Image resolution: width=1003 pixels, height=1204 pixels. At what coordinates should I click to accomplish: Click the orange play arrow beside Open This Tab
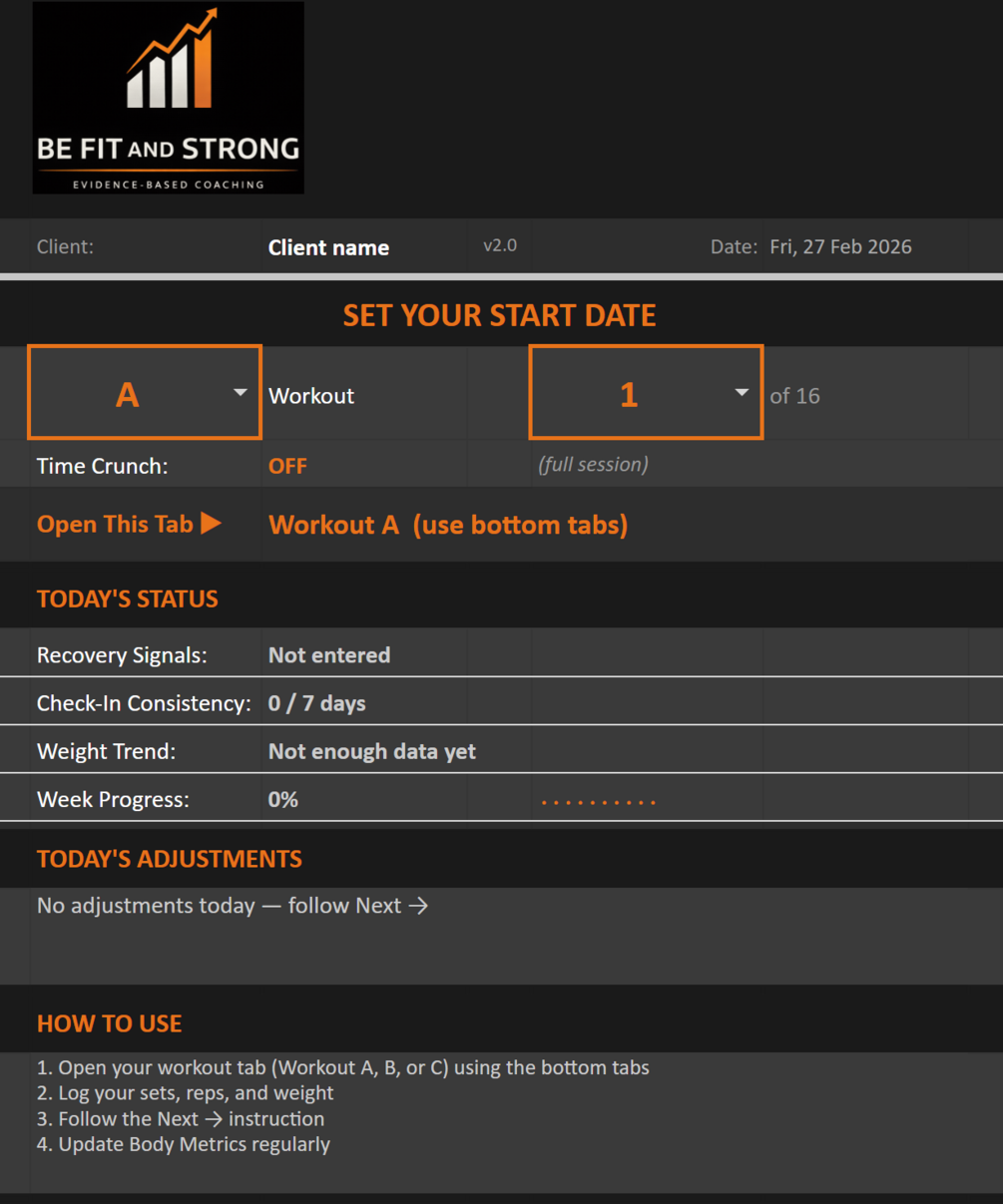211,524
